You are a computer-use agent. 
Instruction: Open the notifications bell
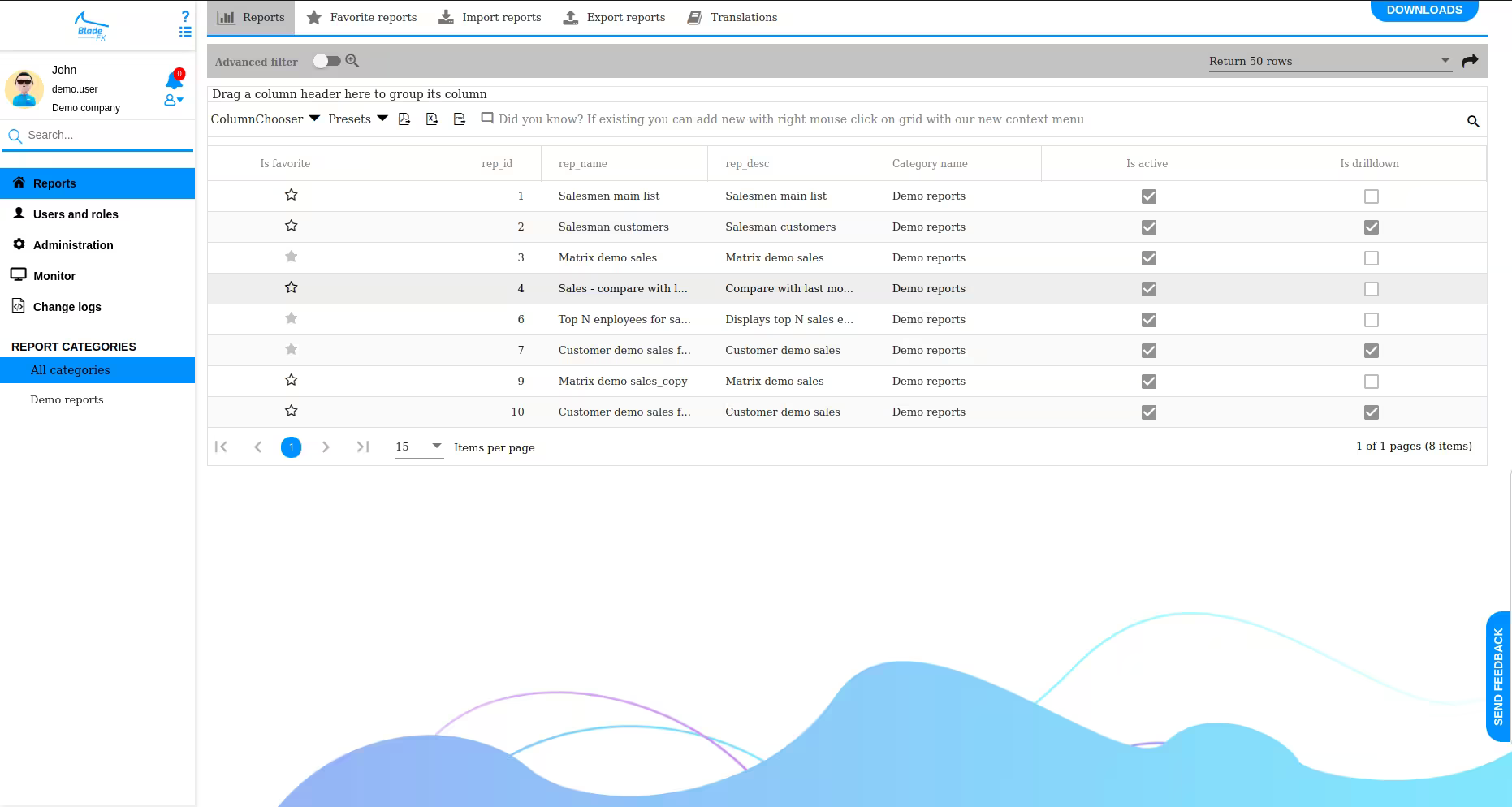click(174, 80)
